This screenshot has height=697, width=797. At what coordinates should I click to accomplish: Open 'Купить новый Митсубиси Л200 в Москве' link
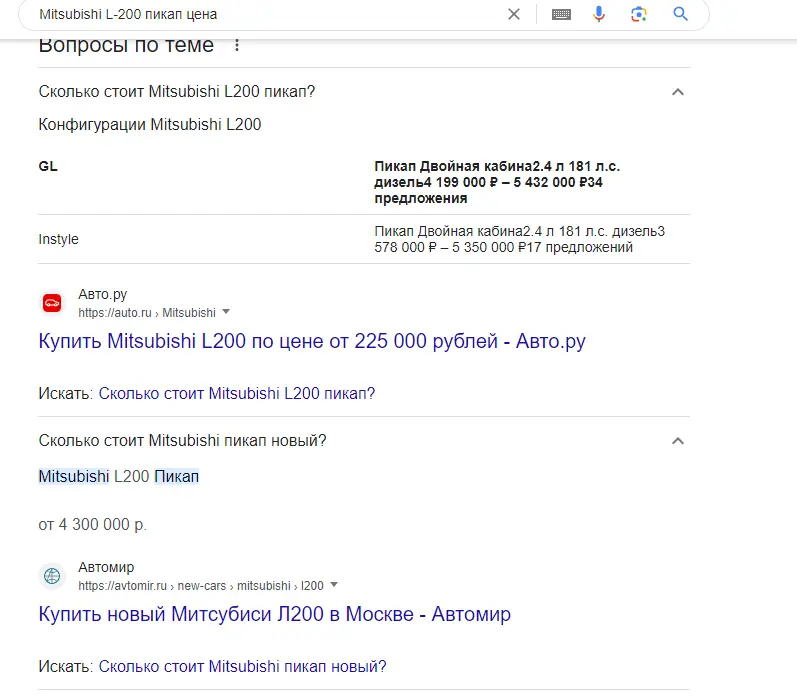(x=274, y=614)
